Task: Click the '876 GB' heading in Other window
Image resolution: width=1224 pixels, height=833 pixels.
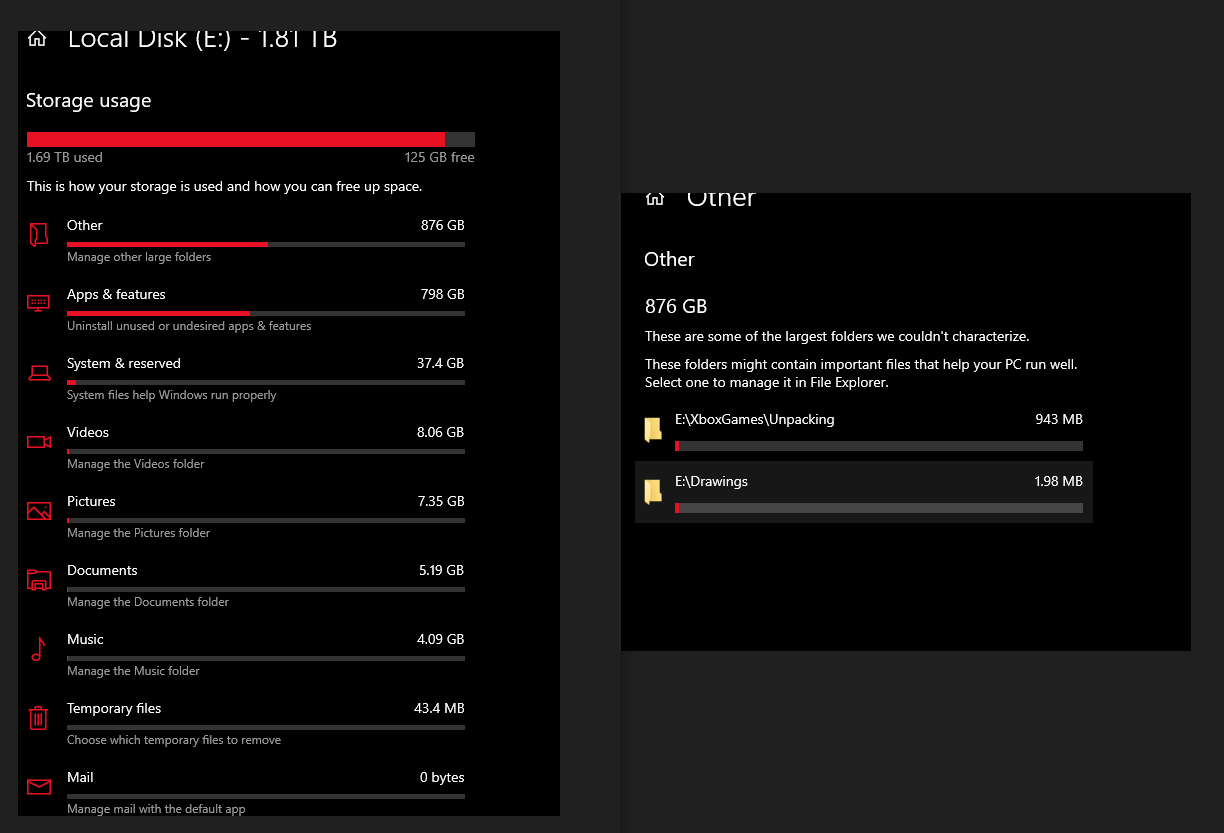Action: [x=676, y=306]
